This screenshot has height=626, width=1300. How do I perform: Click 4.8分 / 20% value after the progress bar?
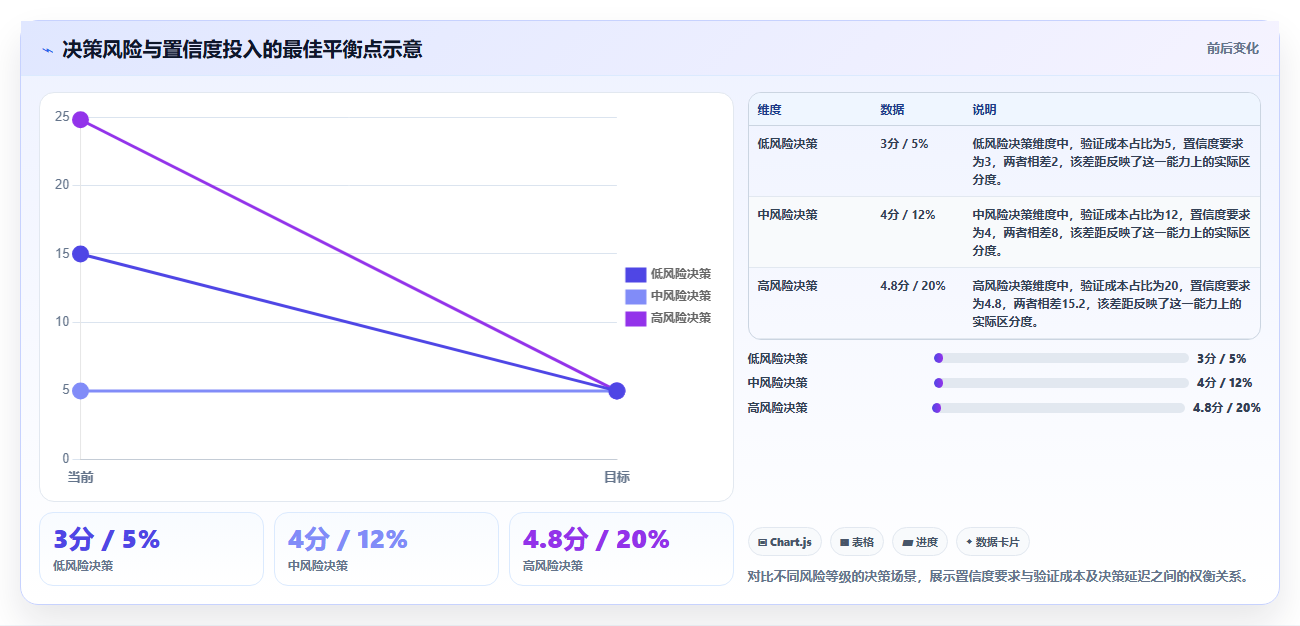click(1226, 407)
